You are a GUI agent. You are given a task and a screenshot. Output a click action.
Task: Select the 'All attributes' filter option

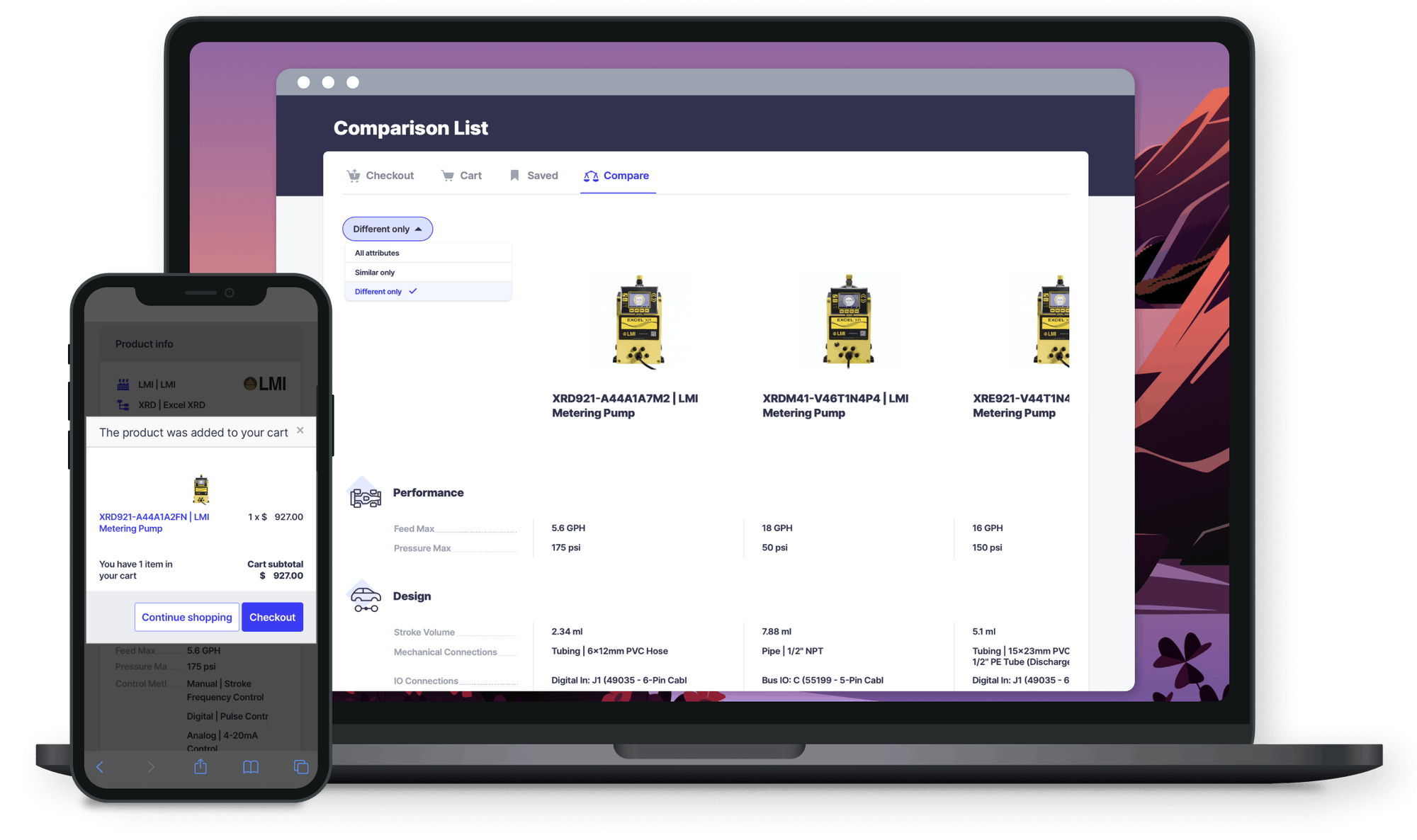tap(377, 253)
